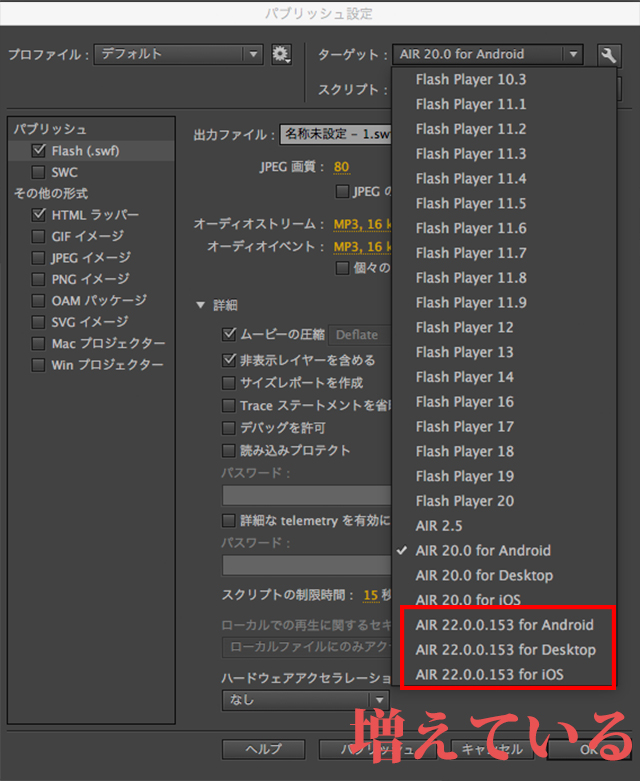Image resolution: width=640 pixels, height=781 pixels.
Task: Enable GIF イメージ checkbox
Action: coord(38,236)
